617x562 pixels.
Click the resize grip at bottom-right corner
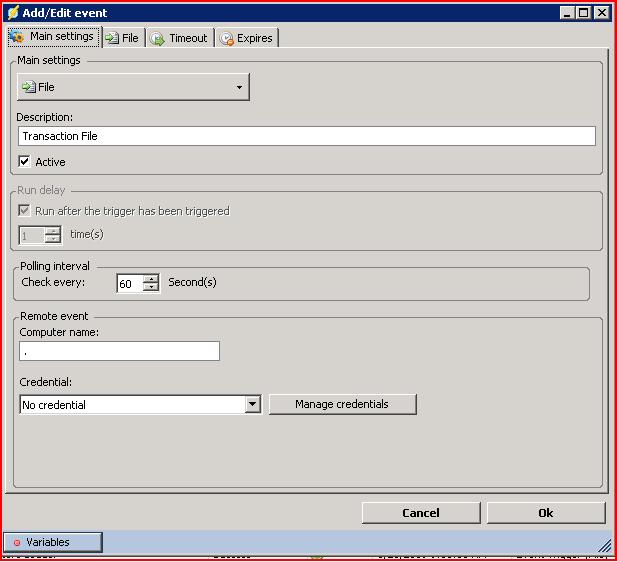(x=604, y=545)
